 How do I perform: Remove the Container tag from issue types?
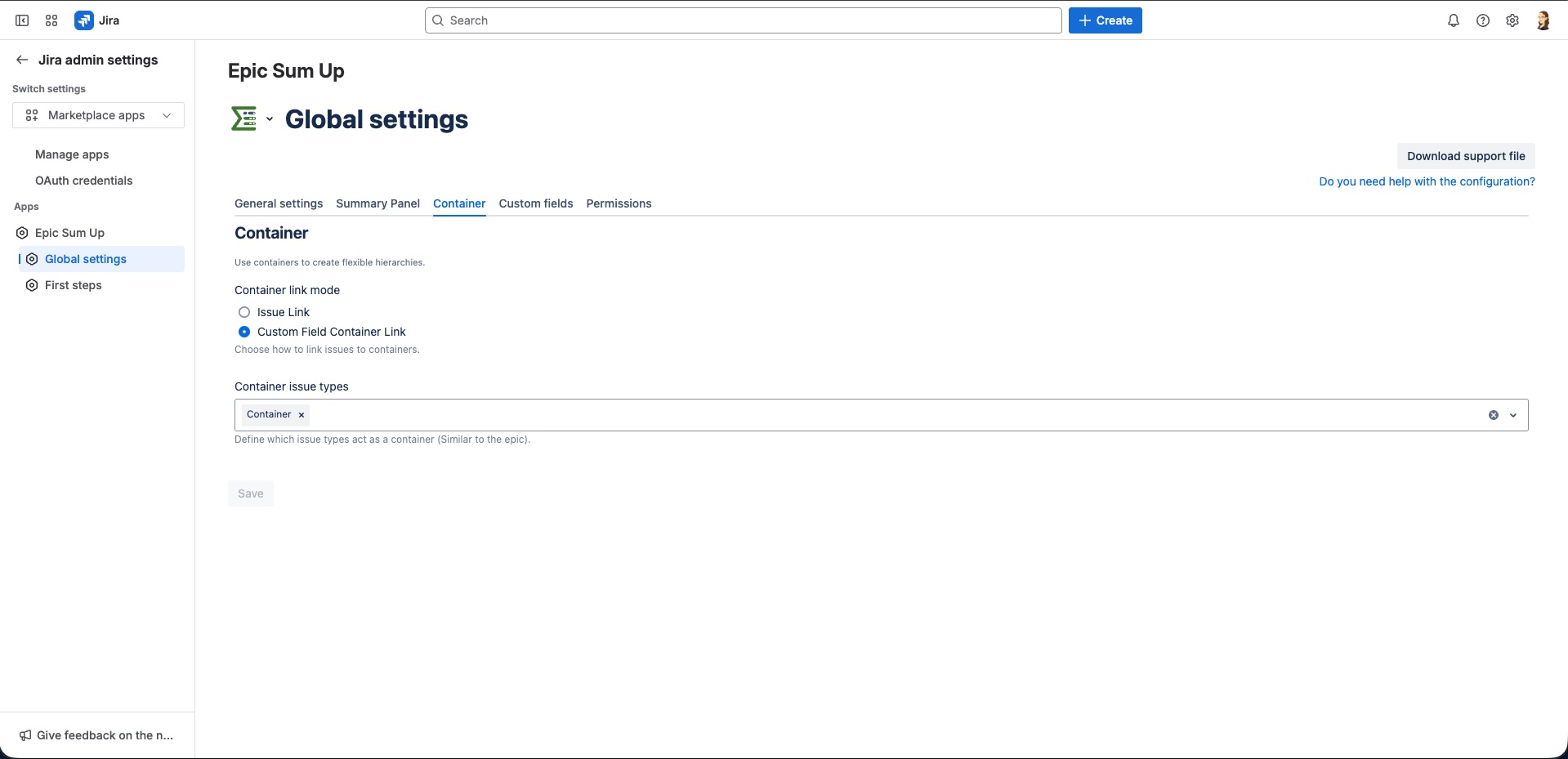click(302, 415)
